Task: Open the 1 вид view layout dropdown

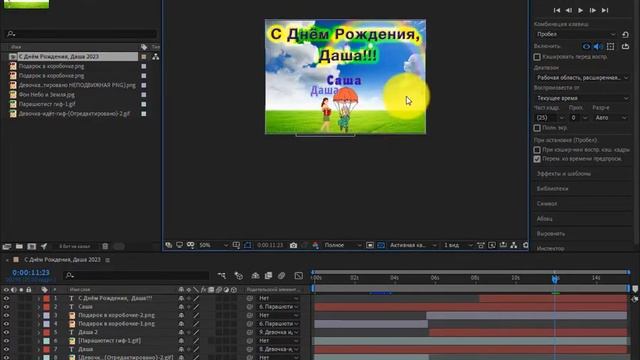Action: click(458, 245)
